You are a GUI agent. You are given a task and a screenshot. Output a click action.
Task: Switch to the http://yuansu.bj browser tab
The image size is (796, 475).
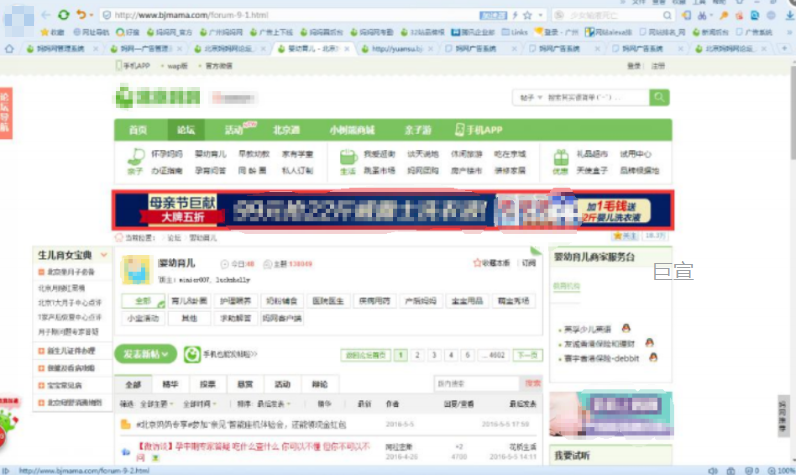point(396,49)
